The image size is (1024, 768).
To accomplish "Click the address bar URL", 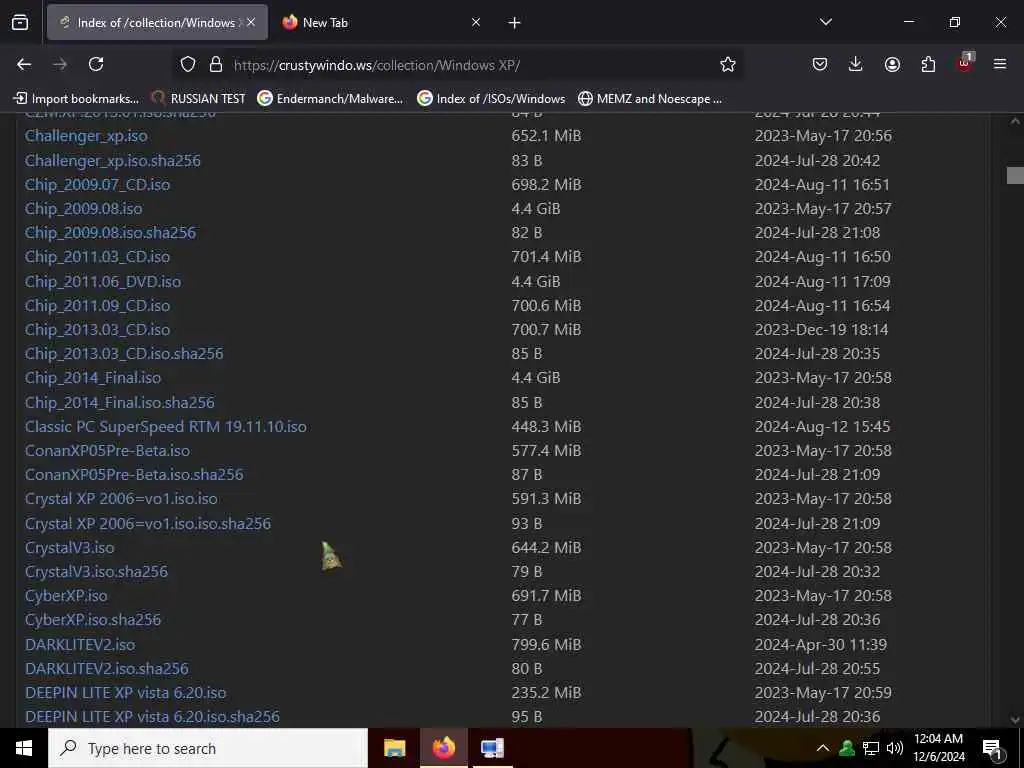I will pyautogui.click(x=377, y=65).
